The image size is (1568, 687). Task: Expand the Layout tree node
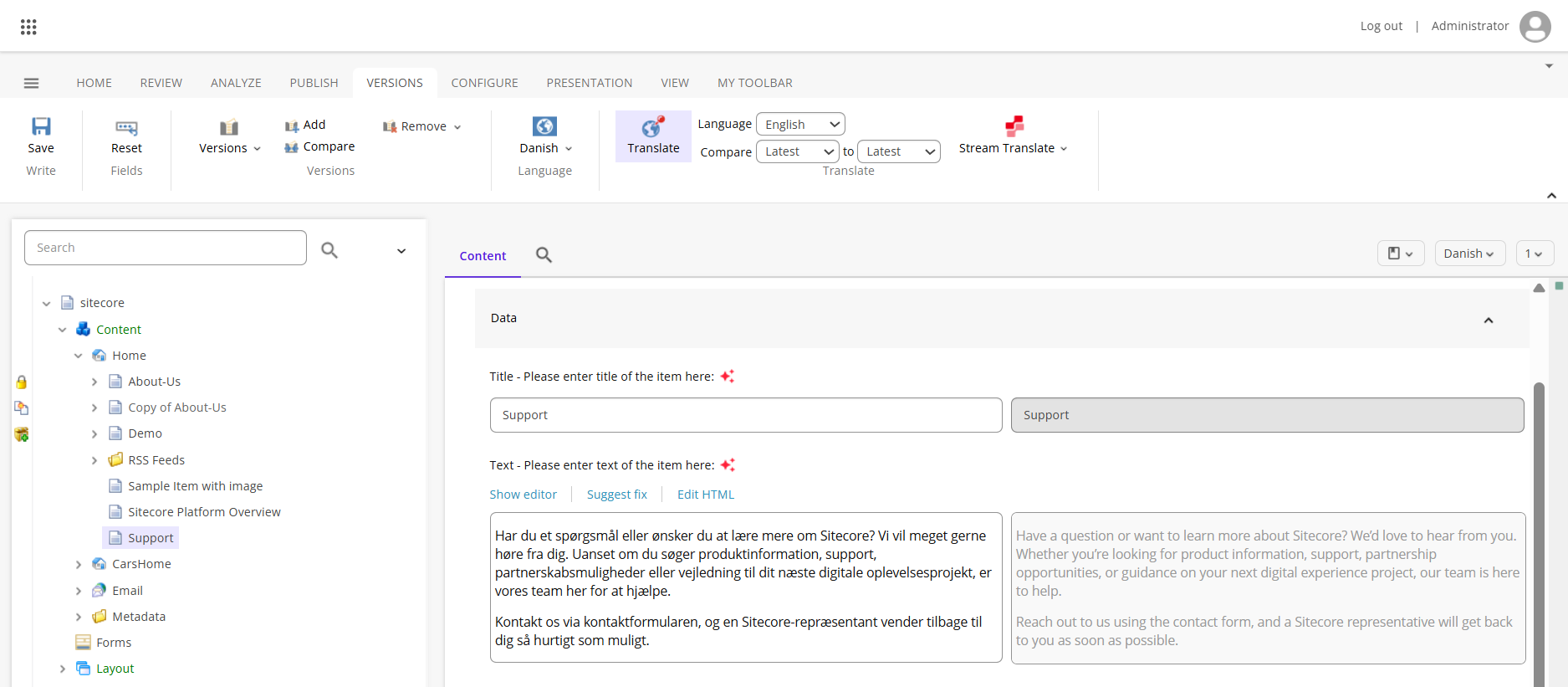coord(63,669)
